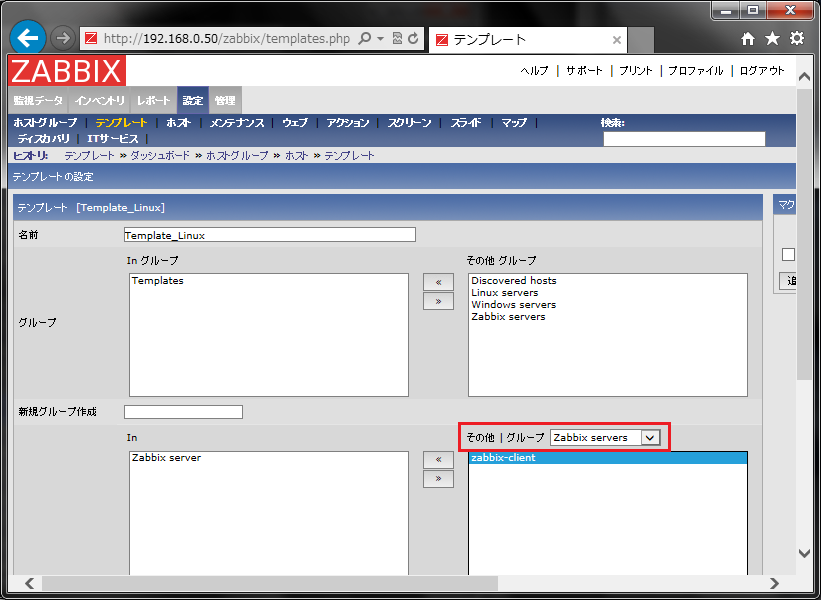Click the プロファイル link

696,71
